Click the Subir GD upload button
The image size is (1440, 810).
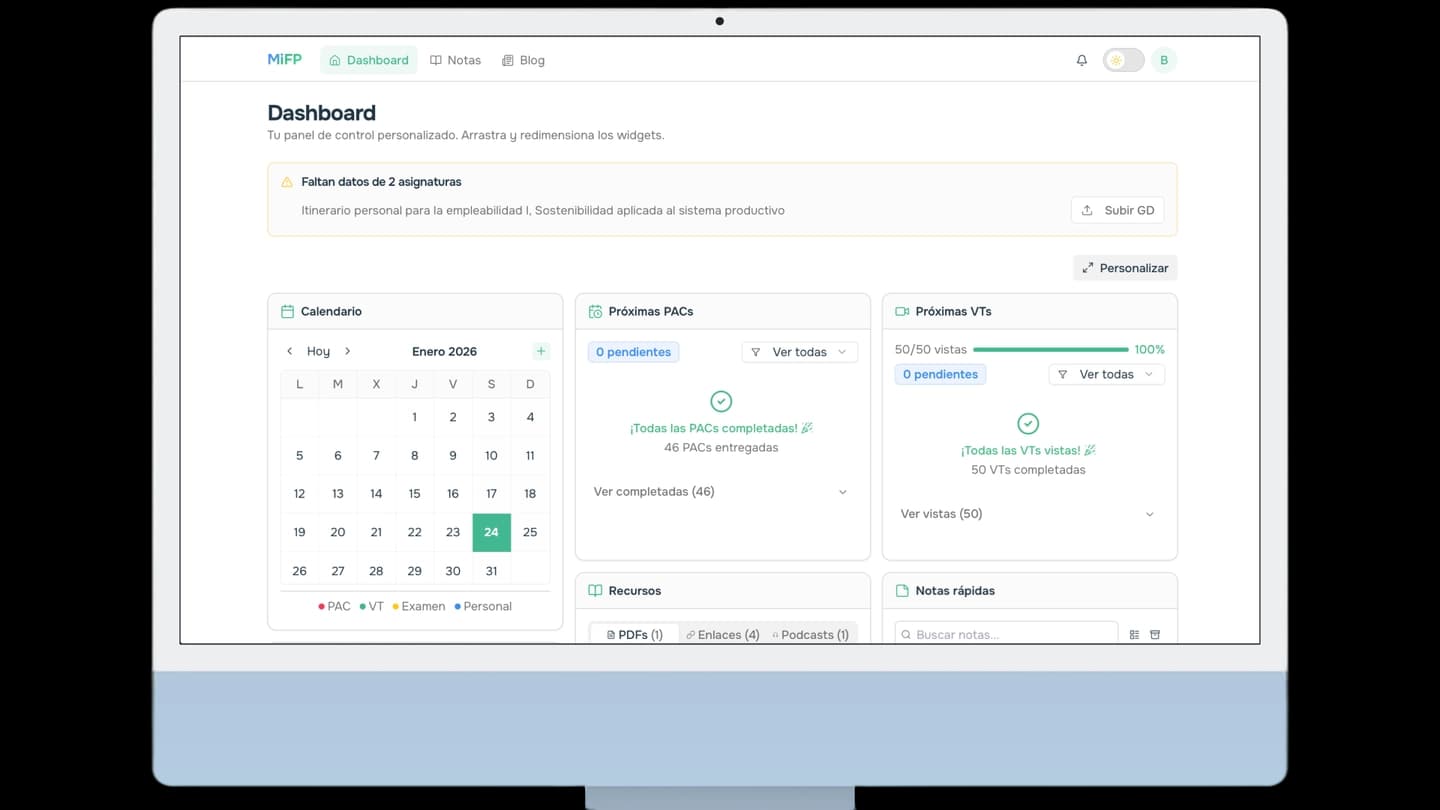[1117, 210]
